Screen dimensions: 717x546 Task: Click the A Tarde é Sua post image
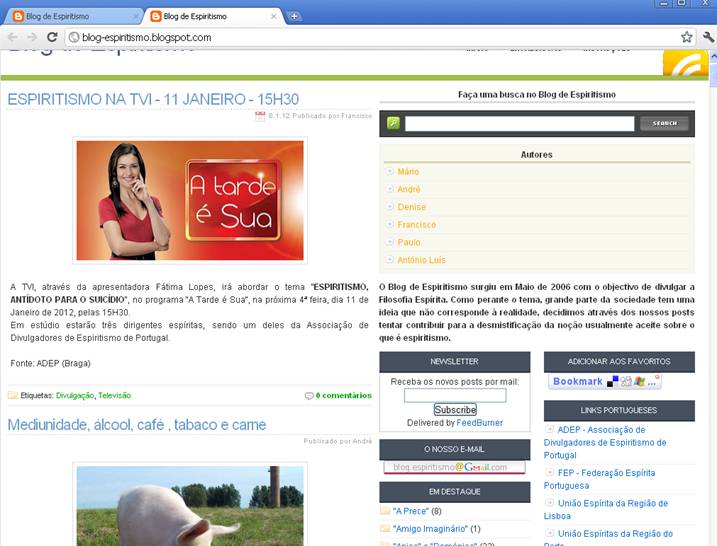click(189, 200)
